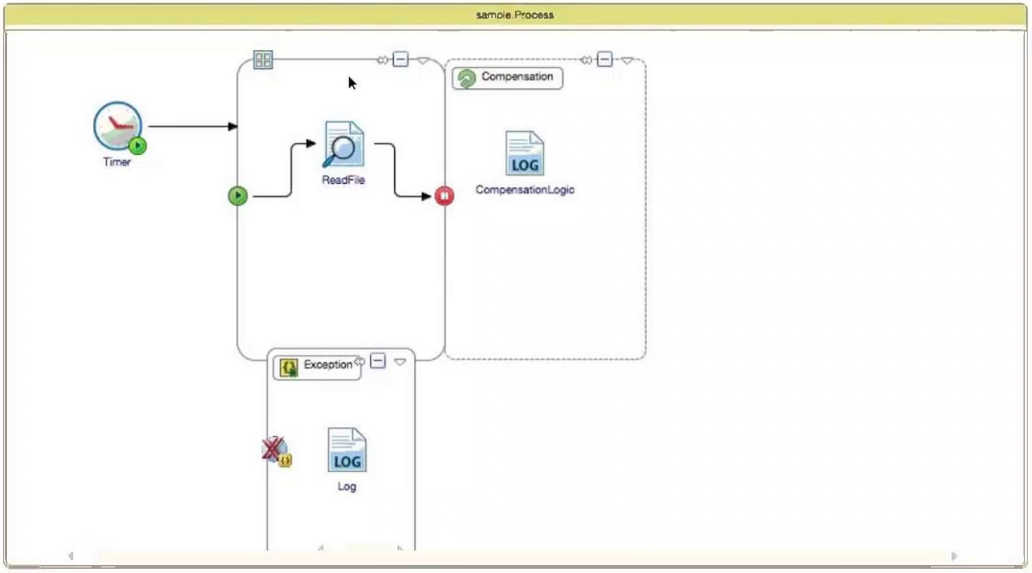Image resolution: width=1032 pixels, height=573 pixels.
Task: Click the horizontal scrollbar right arrow
Action: click(954, 556)
